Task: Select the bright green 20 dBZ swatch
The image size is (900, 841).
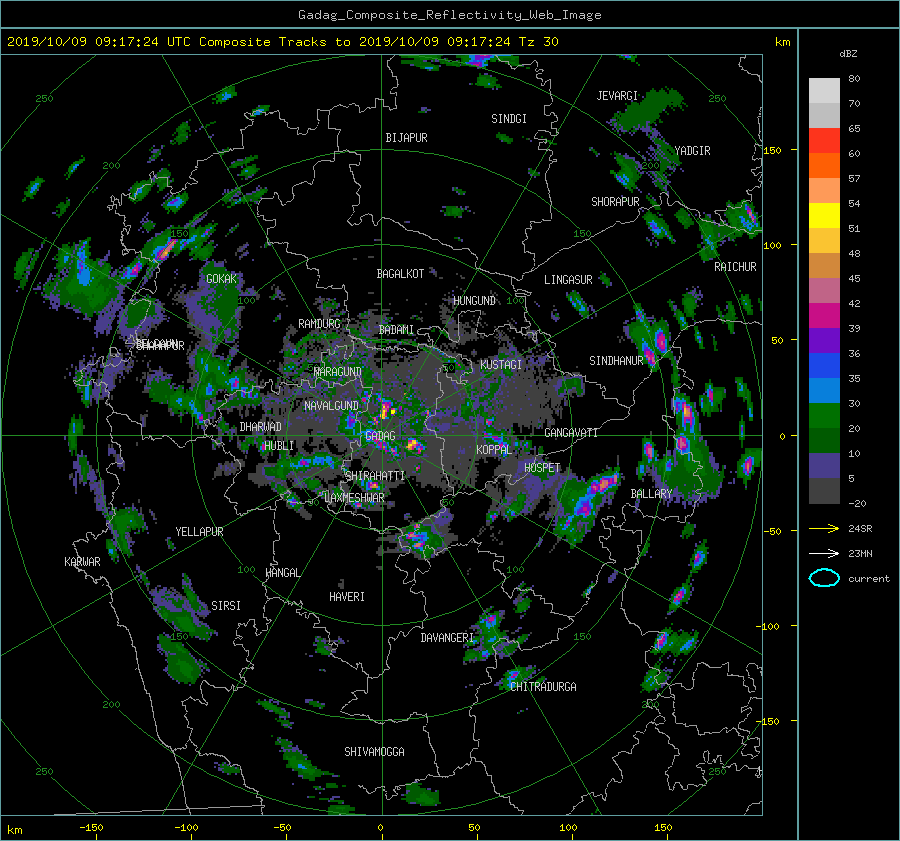Action: pos(824,416)
